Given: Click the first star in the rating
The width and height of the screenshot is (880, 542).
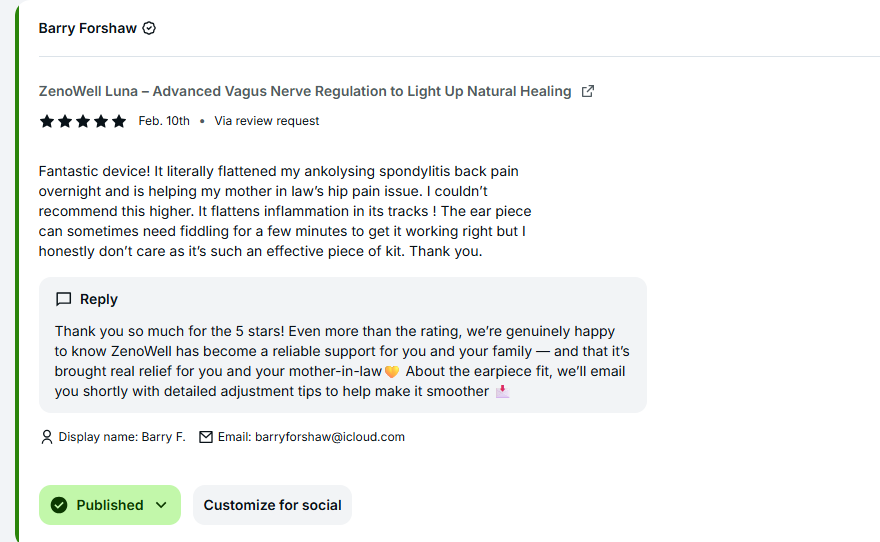Looking at the screenshot, I should tap(46, 121).
